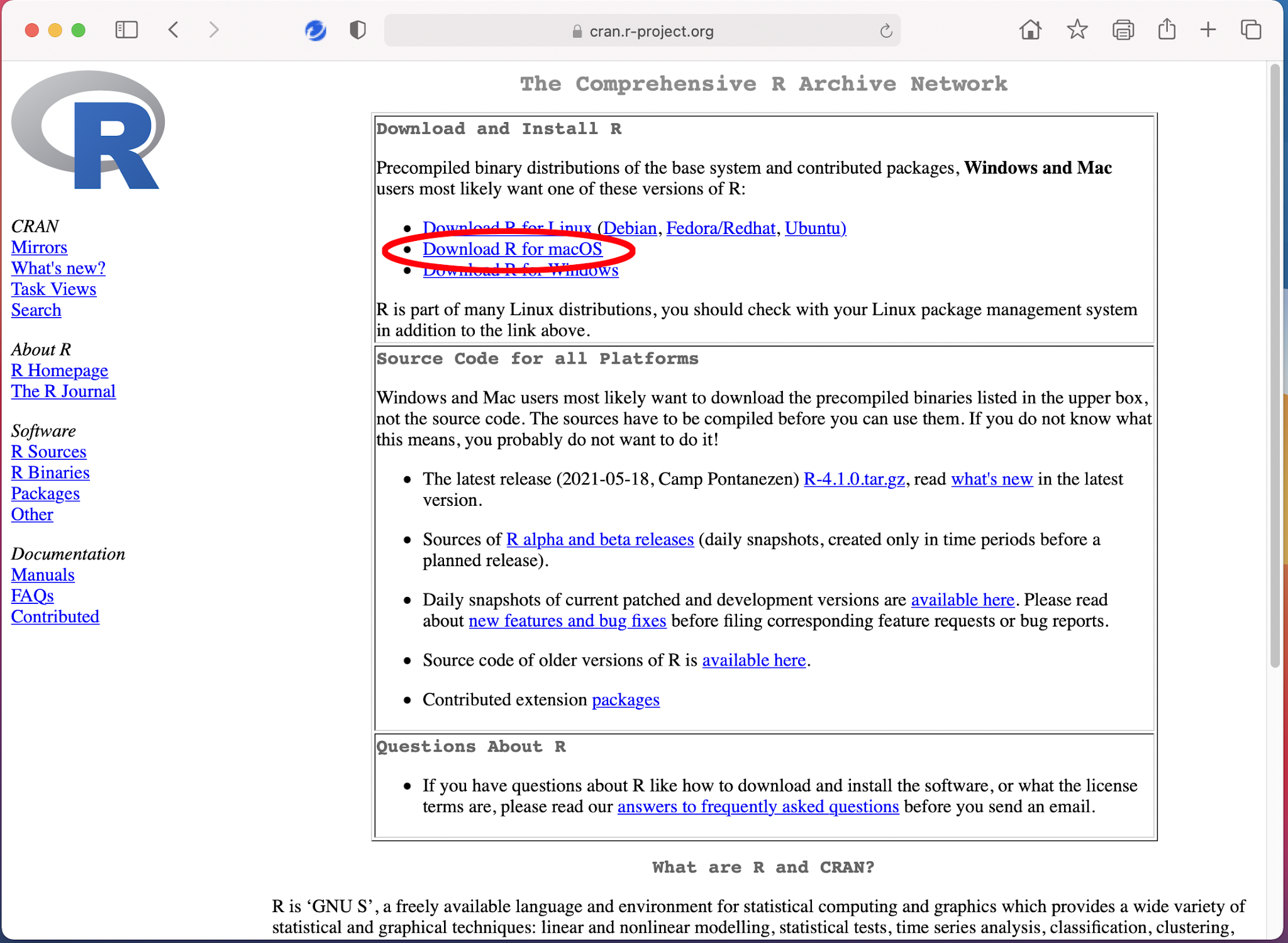Click the privacy shield icon

point(357,30)
